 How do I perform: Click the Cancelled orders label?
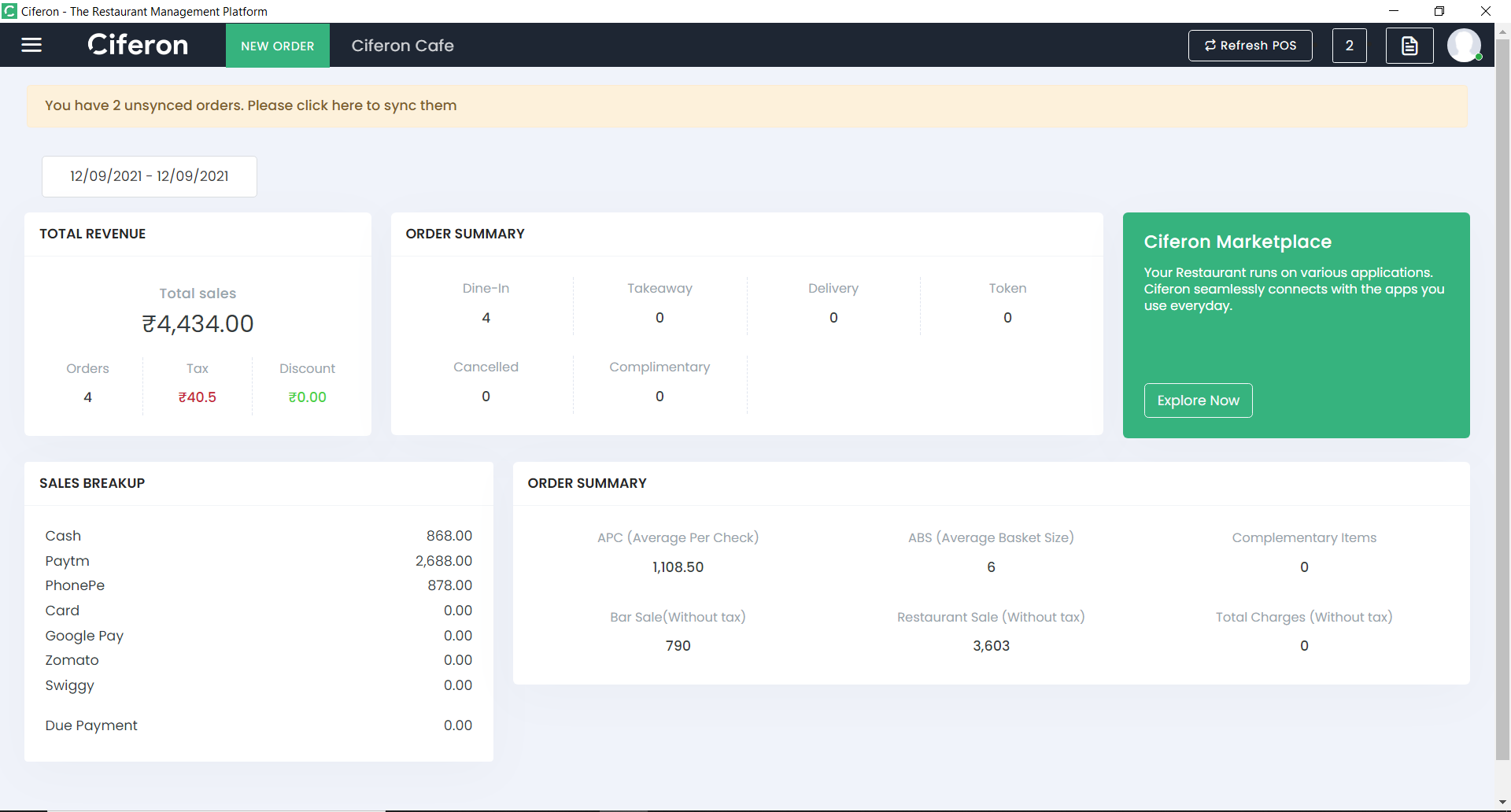[486, 367]
